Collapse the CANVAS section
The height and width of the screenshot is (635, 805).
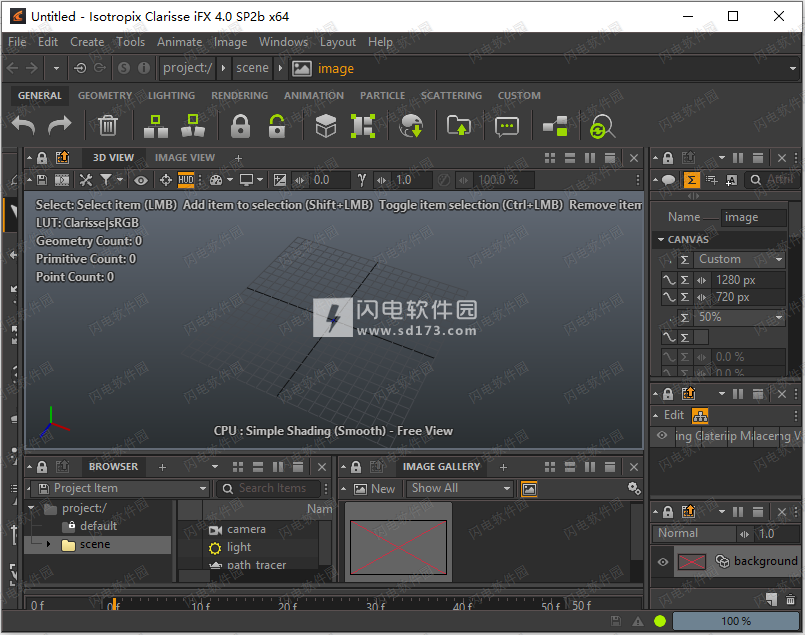(661, 239)
